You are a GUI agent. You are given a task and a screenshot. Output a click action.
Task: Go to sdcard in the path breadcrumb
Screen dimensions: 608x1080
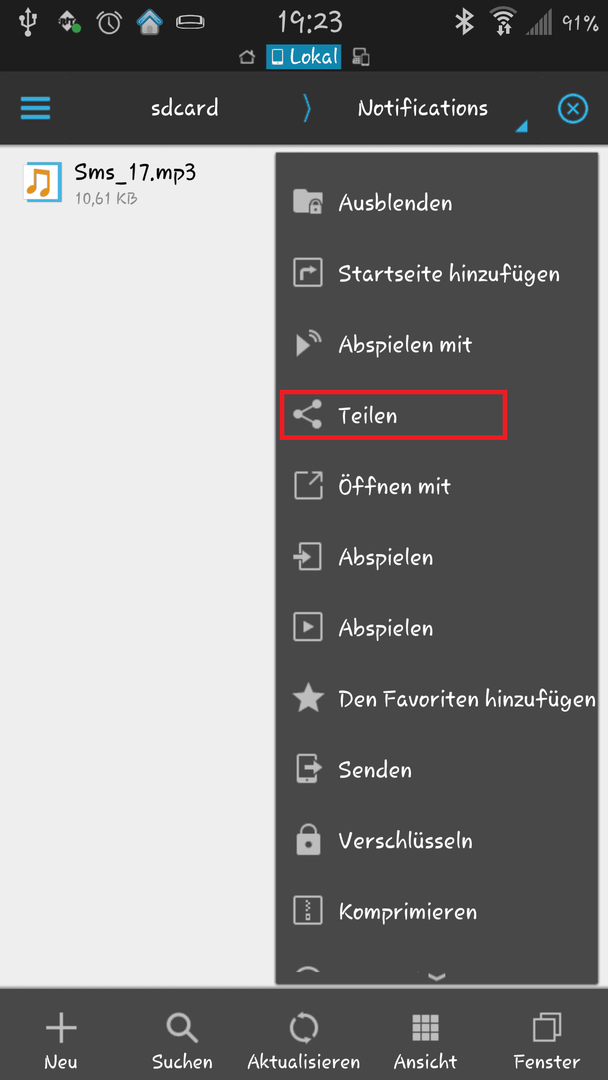tap(185, 108)
